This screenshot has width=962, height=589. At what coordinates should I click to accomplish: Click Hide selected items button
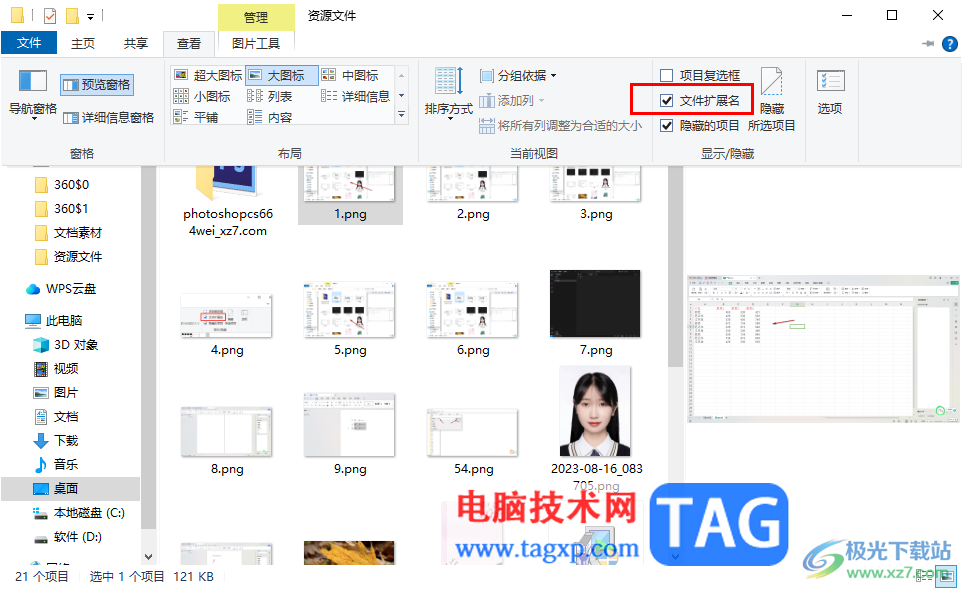(x=771, y=99)
